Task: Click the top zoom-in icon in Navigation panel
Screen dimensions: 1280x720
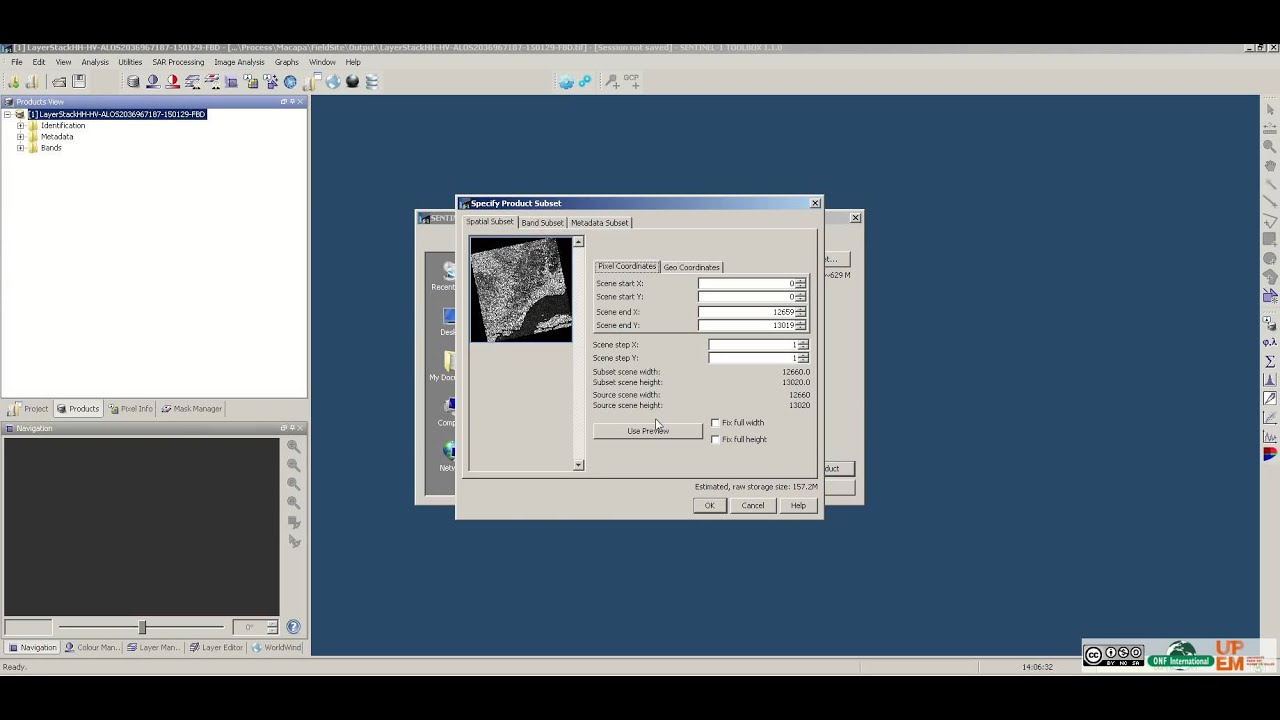Action: [294, 447]
